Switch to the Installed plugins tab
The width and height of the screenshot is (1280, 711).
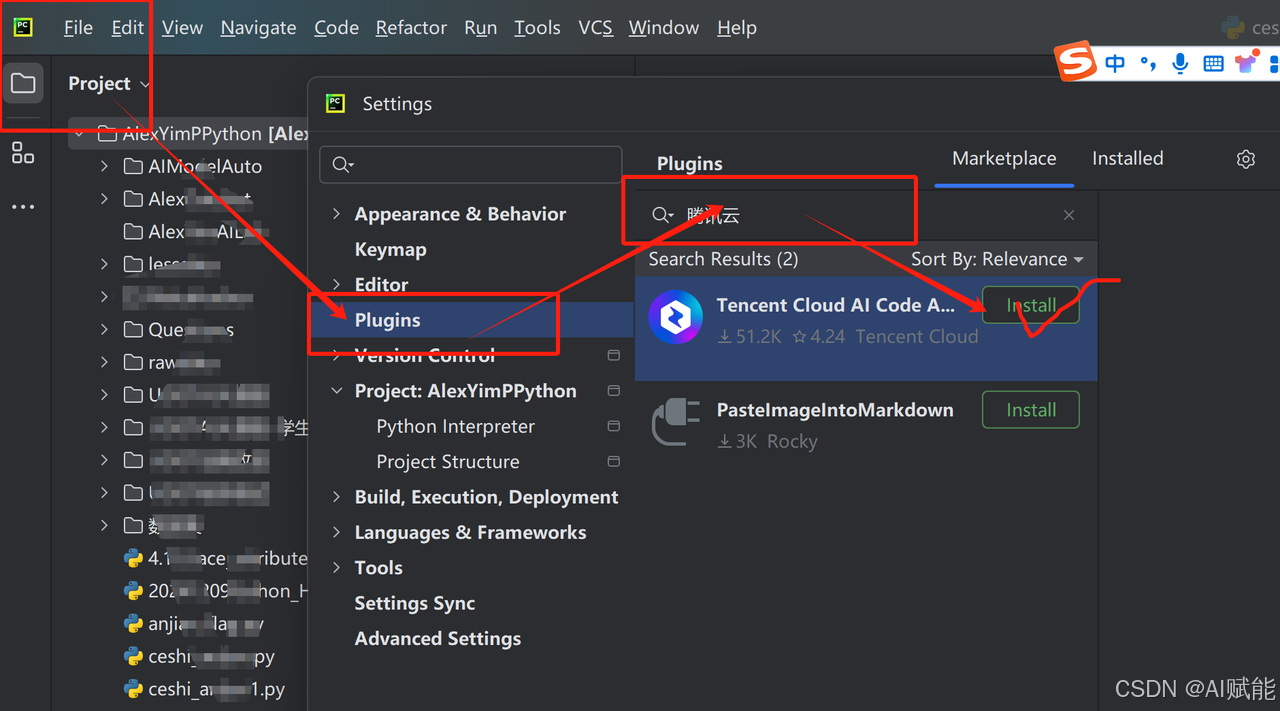click(1127, 158)
